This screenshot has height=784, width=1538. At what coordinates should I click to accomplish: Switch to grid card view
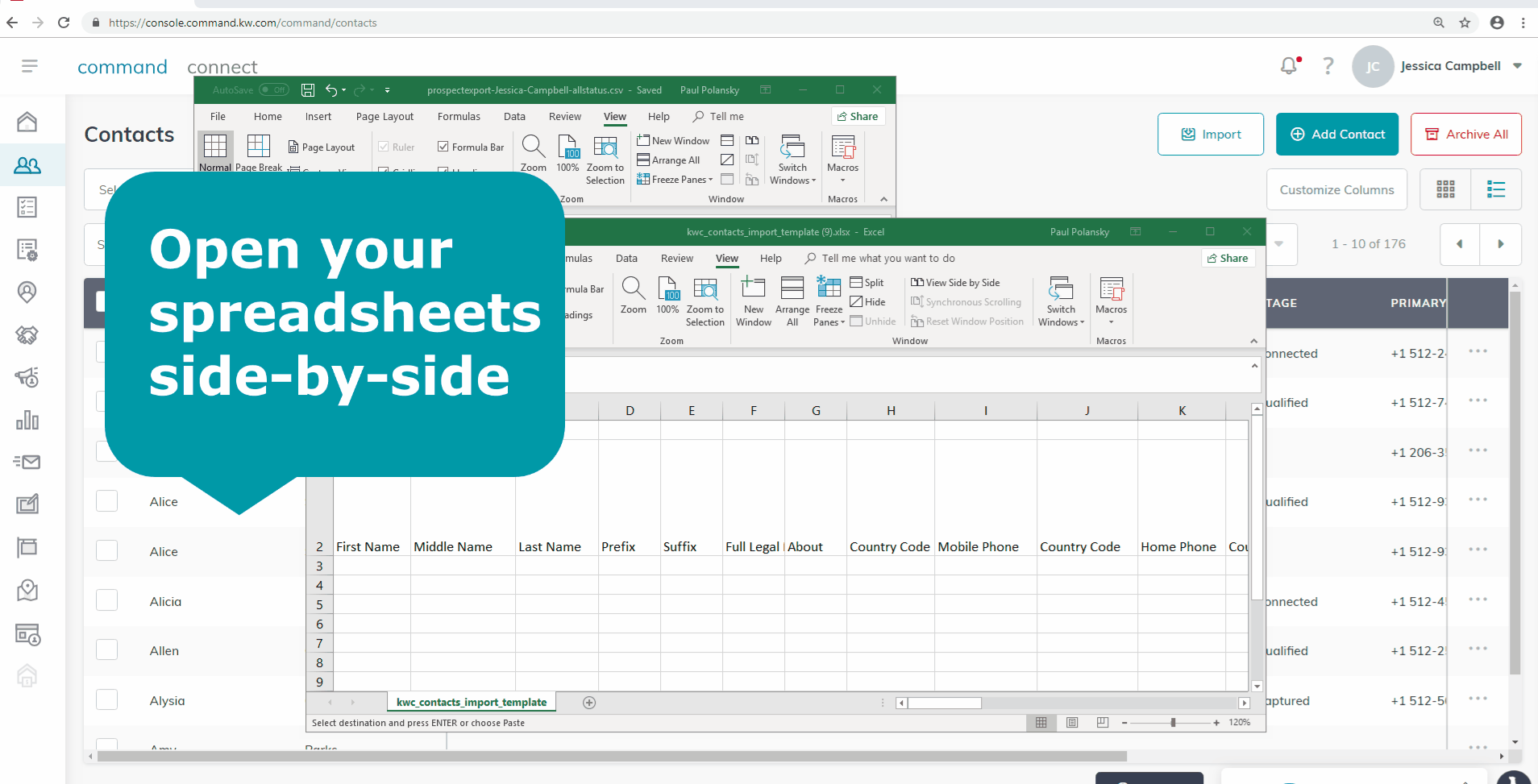1445,189
